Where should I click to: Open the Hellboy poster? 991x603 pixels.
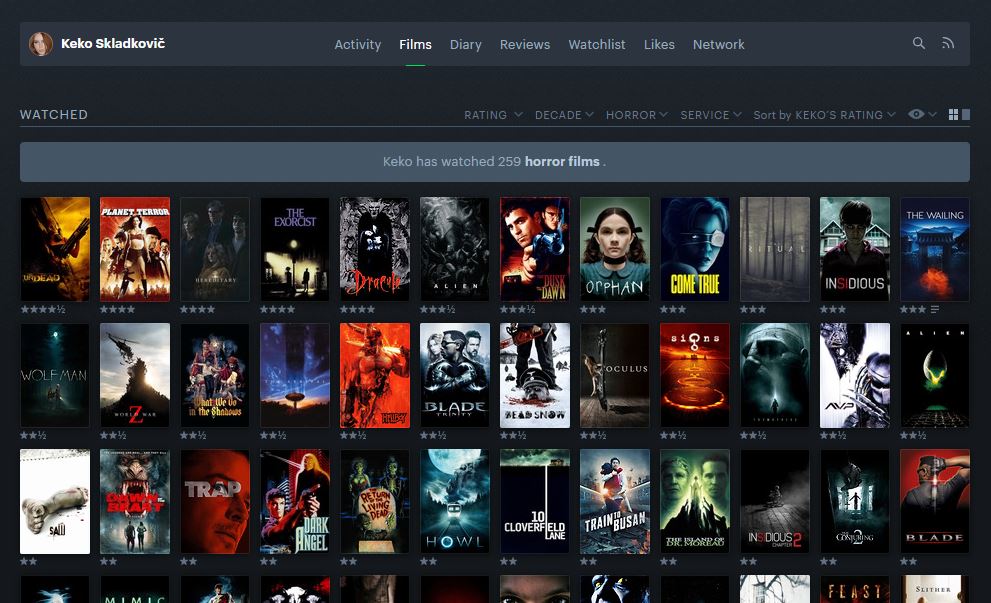pyautogui.click(x=375, y=375)
